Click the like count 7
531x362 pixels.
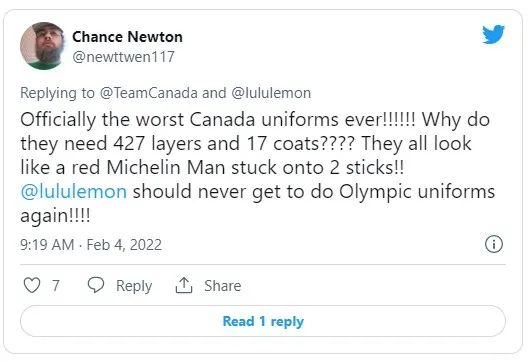click(56, 285)
